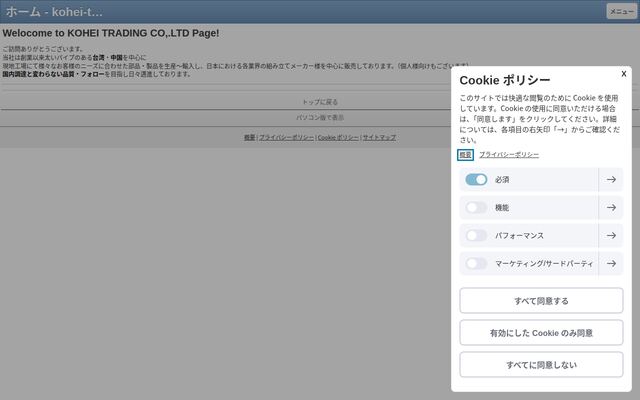Click the パフォーマンス label text

[x=519, y=236]
